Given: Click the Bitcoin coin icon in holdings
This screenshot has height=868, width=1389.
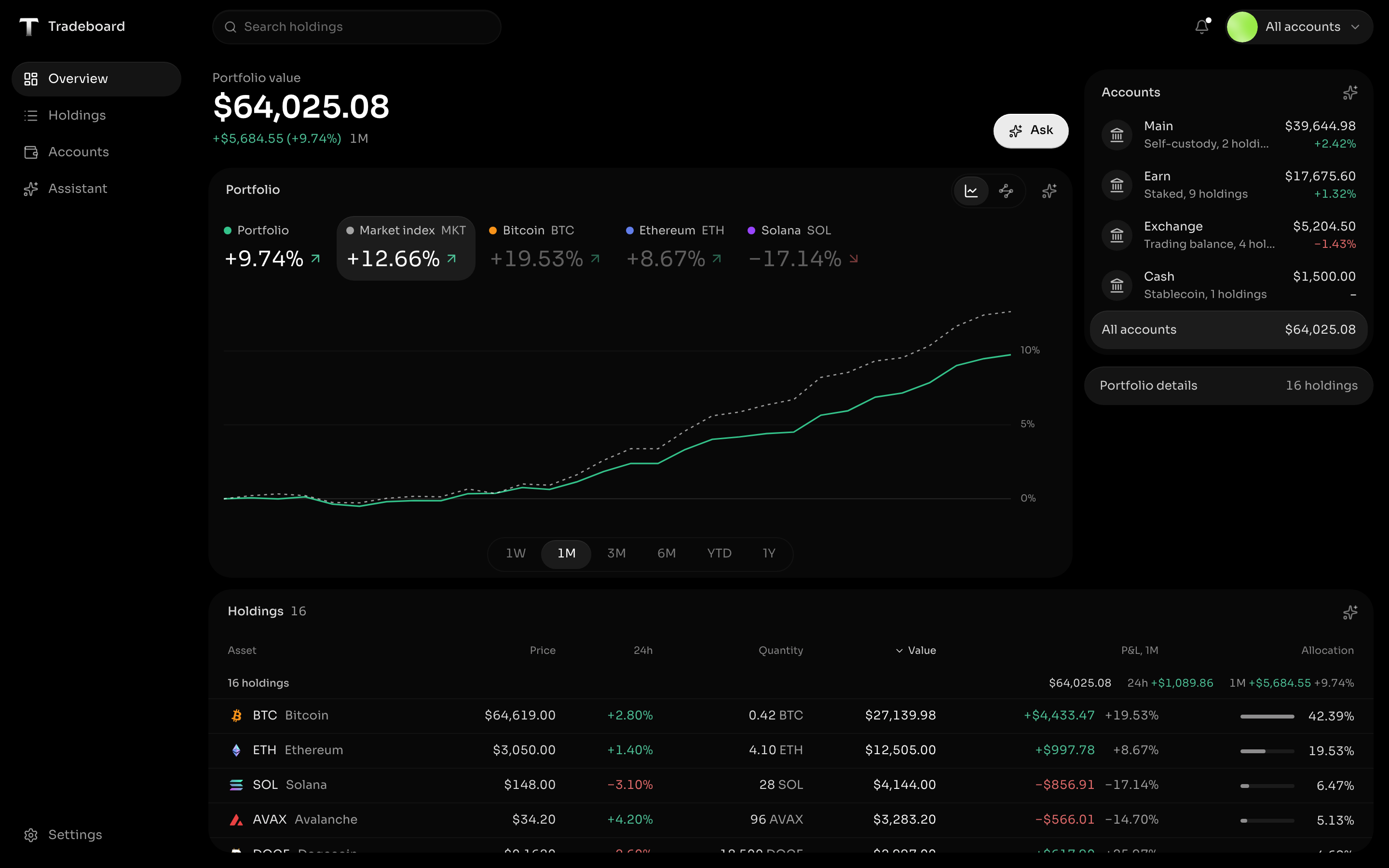Looking at the screenshot, I should point(236,716).
